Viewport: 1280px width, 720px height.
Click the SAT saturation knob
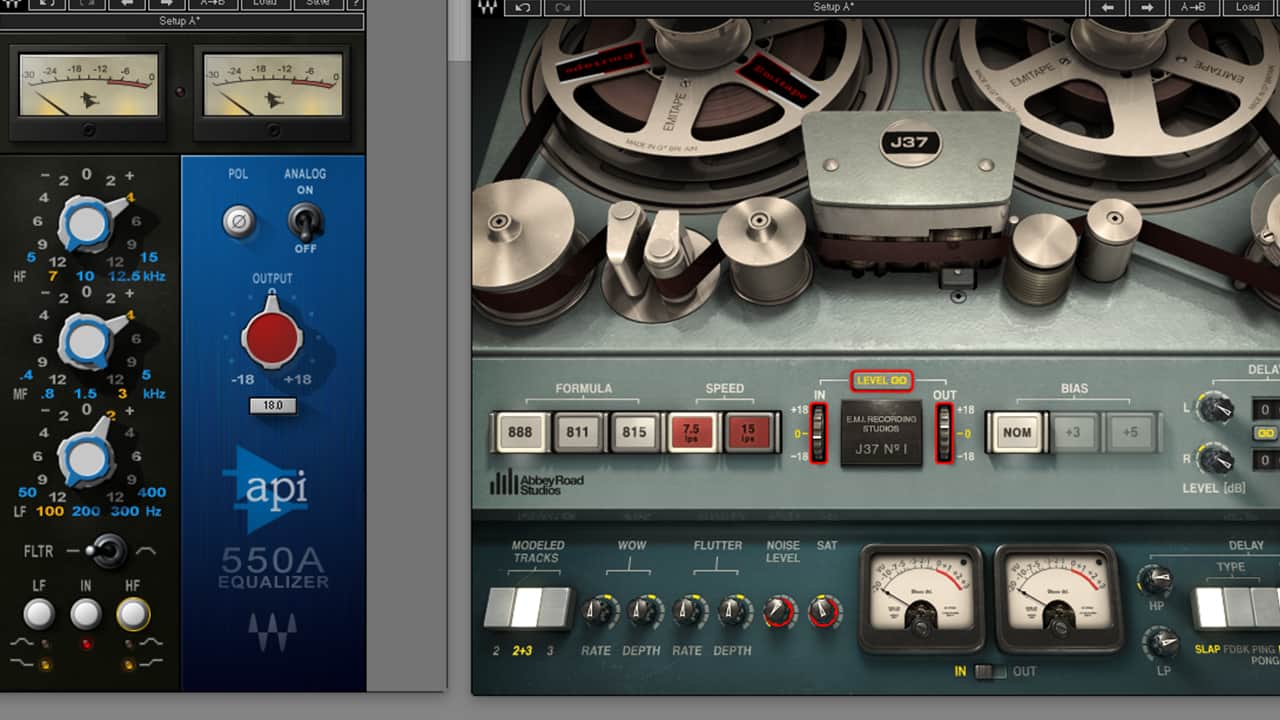(824, 611)
